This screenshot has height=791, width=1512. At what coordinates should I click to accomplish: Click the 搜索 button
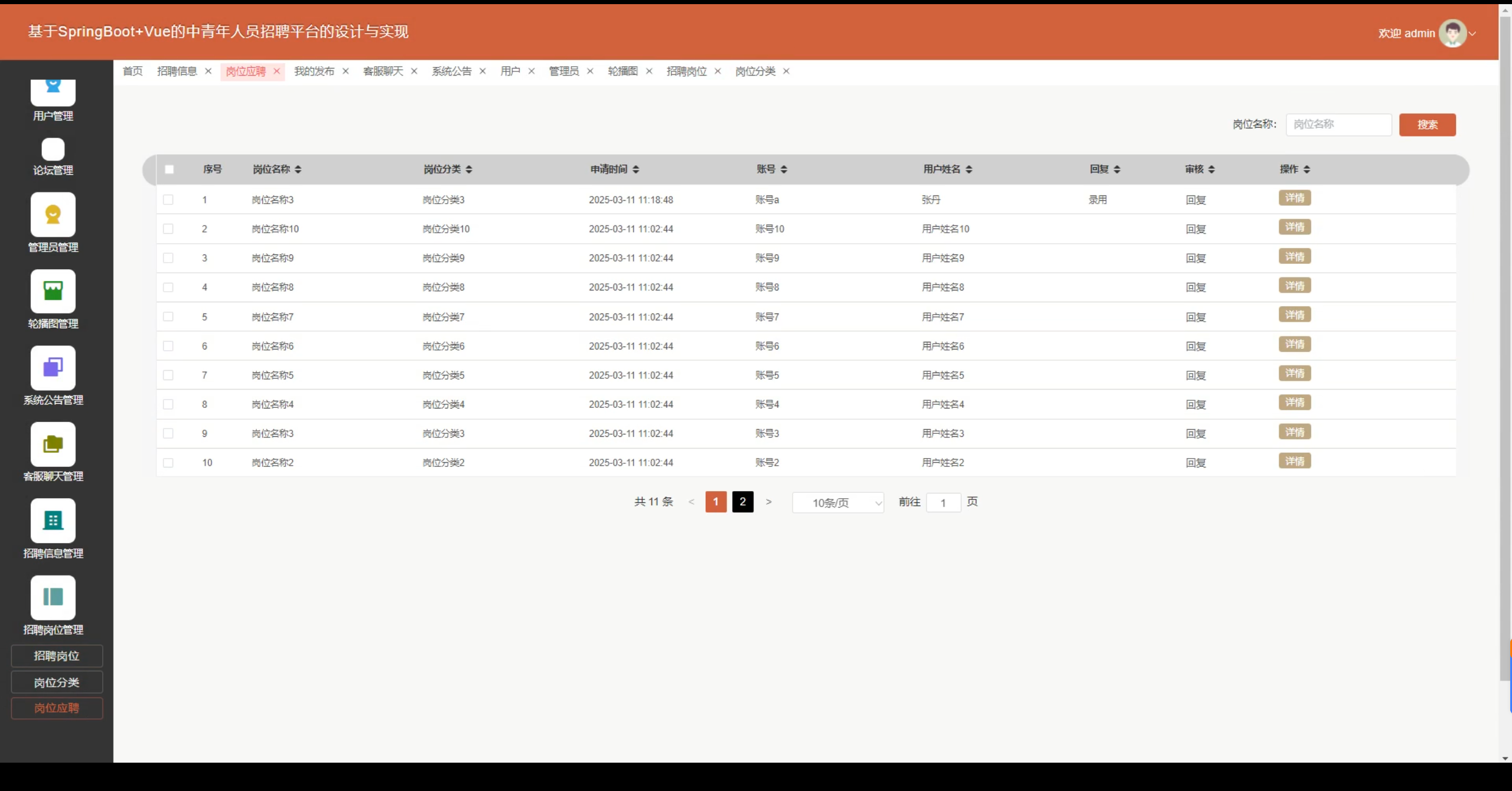[1427, 125]
